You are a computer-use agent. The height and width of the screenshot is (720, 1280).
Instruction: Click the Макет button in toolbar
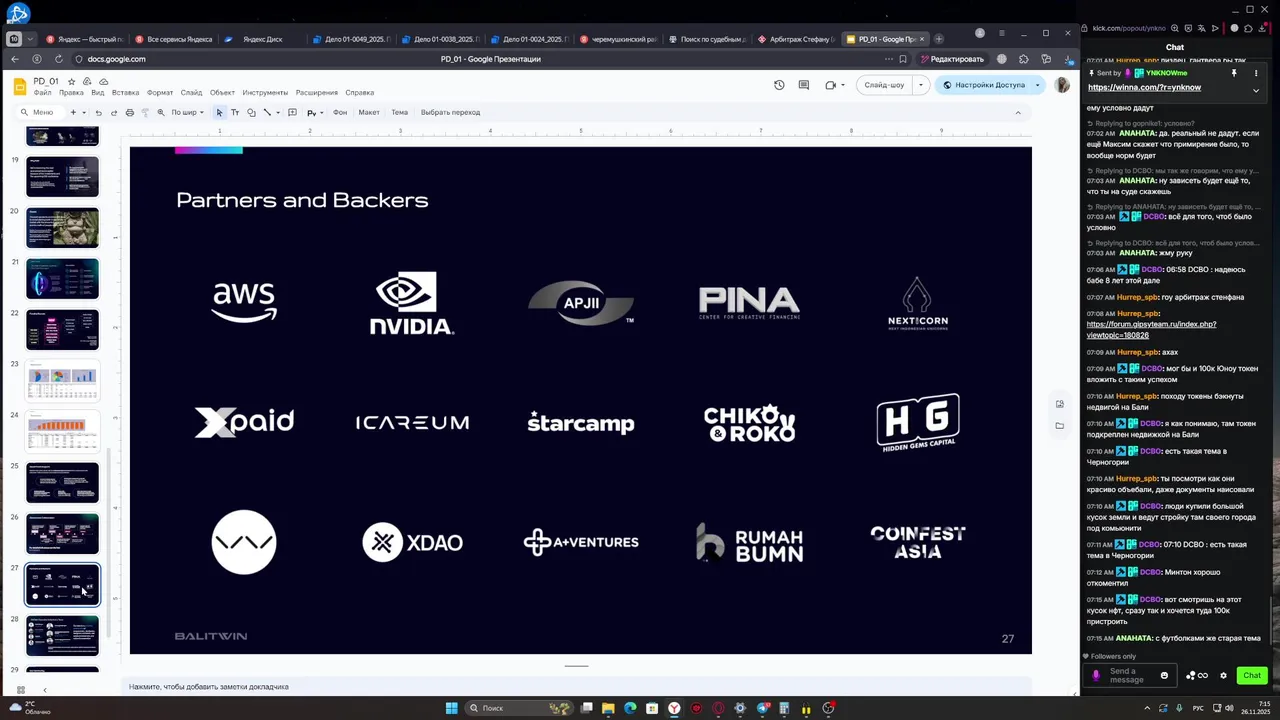point(369,112)
